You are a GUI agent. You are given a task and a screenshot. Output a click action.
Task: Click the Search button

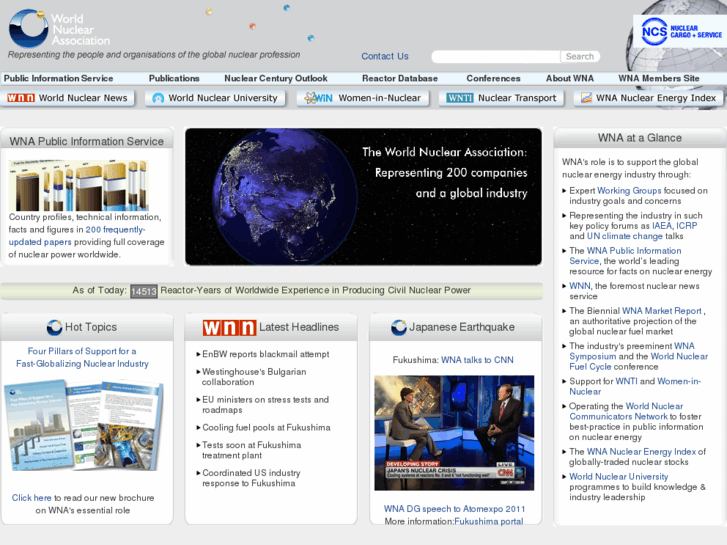coord(580,56)
